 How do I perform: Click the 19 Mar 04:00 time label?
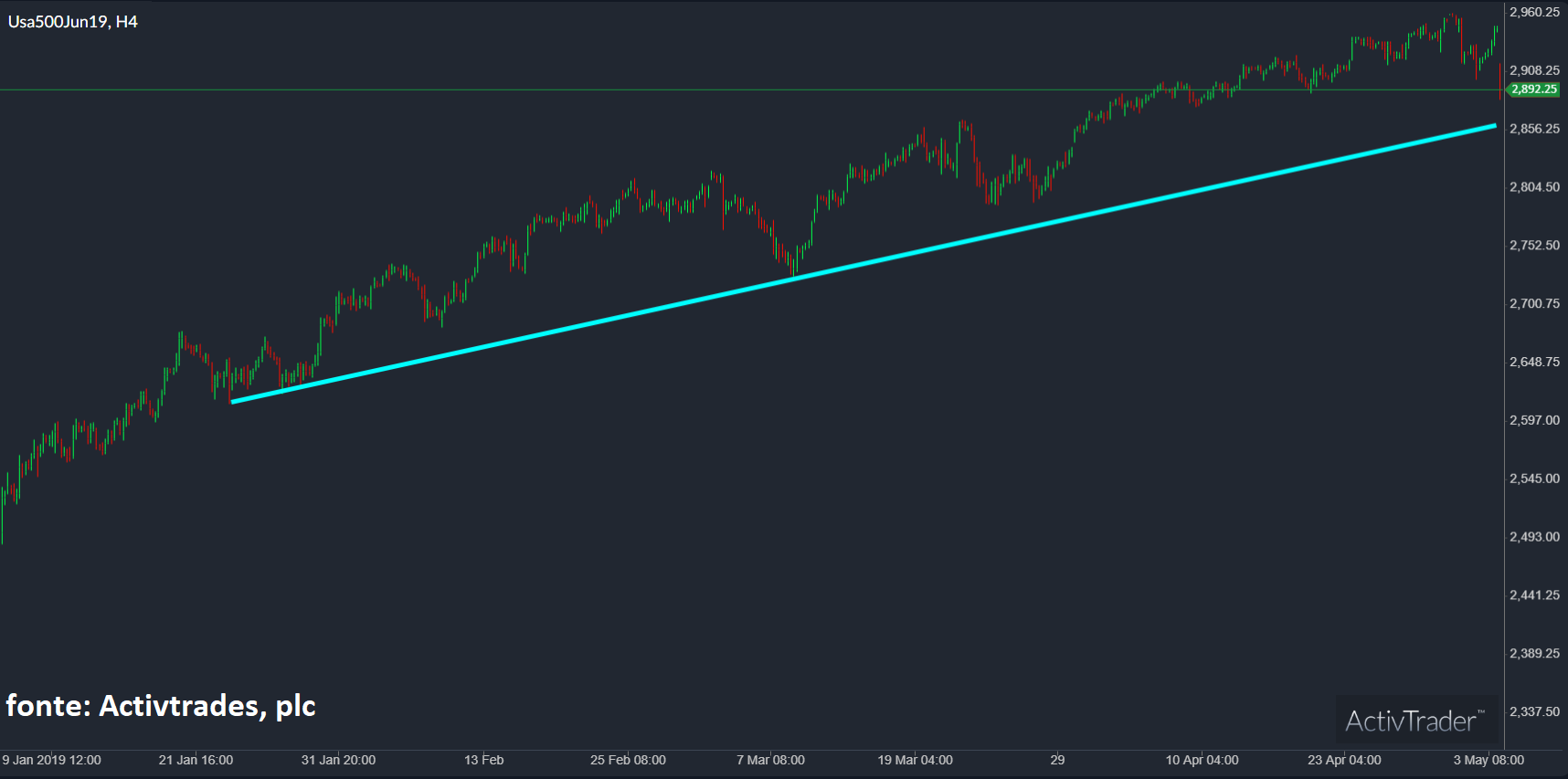pyautogui.click(x=915, y=760)
